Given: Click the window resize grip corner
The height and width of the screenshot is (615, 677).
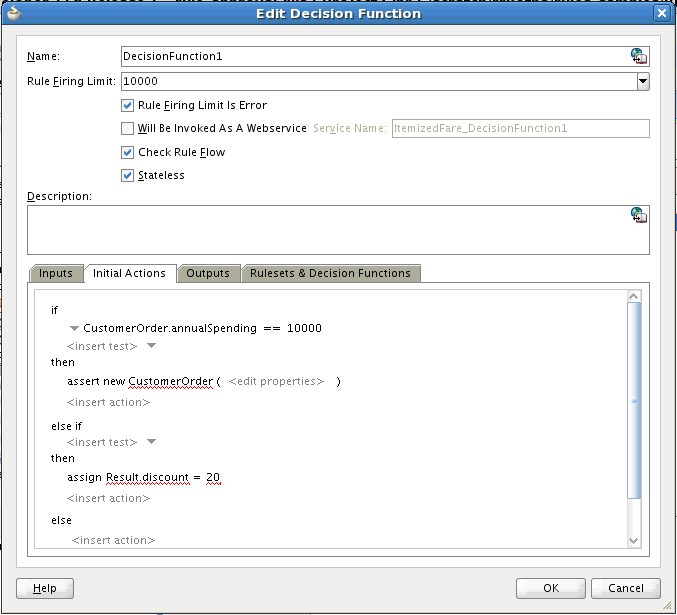Looking at the screenshot, I should pos(667,605).
